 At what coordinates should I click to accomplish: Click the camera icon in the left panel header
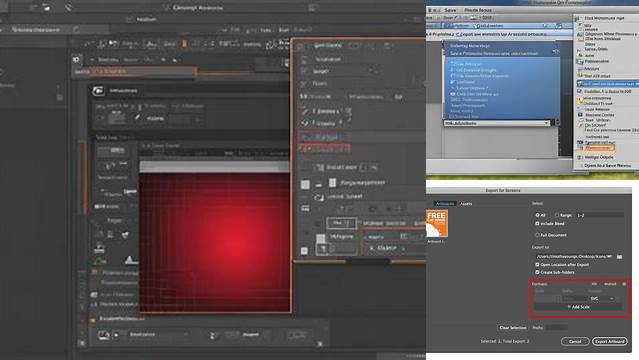point(98,91)
